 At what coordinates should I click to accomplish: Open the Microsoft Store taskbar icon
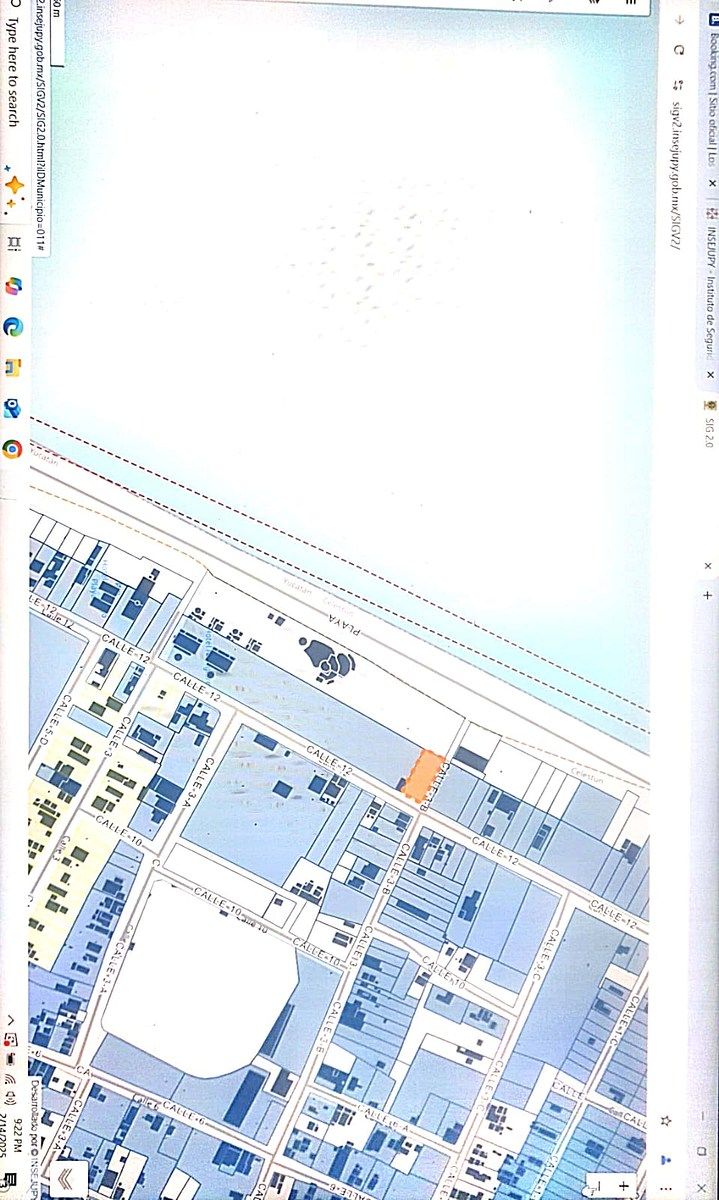click(12, 408)
